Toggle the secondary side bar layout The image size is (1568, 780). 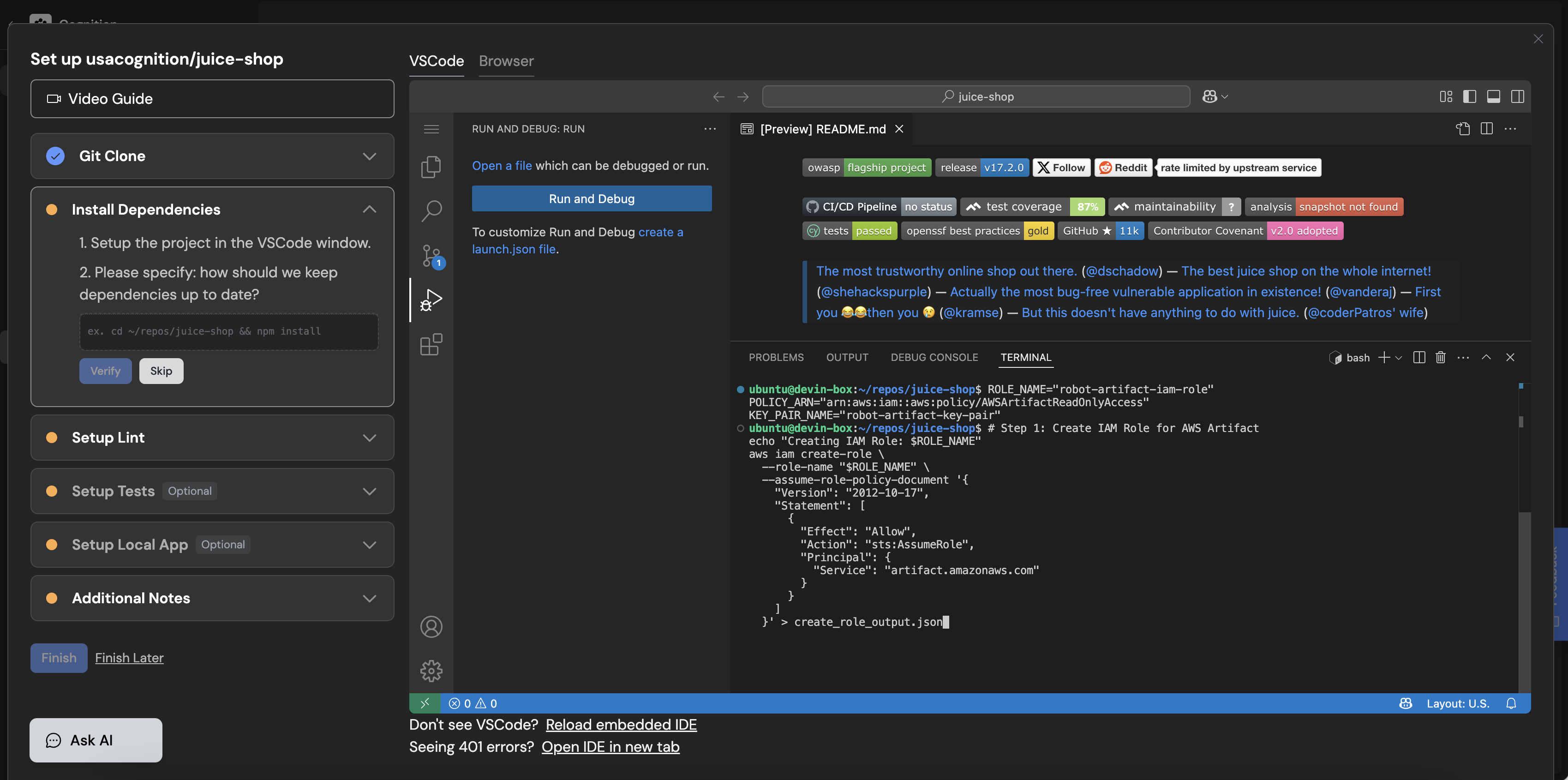pos(1518,96)
